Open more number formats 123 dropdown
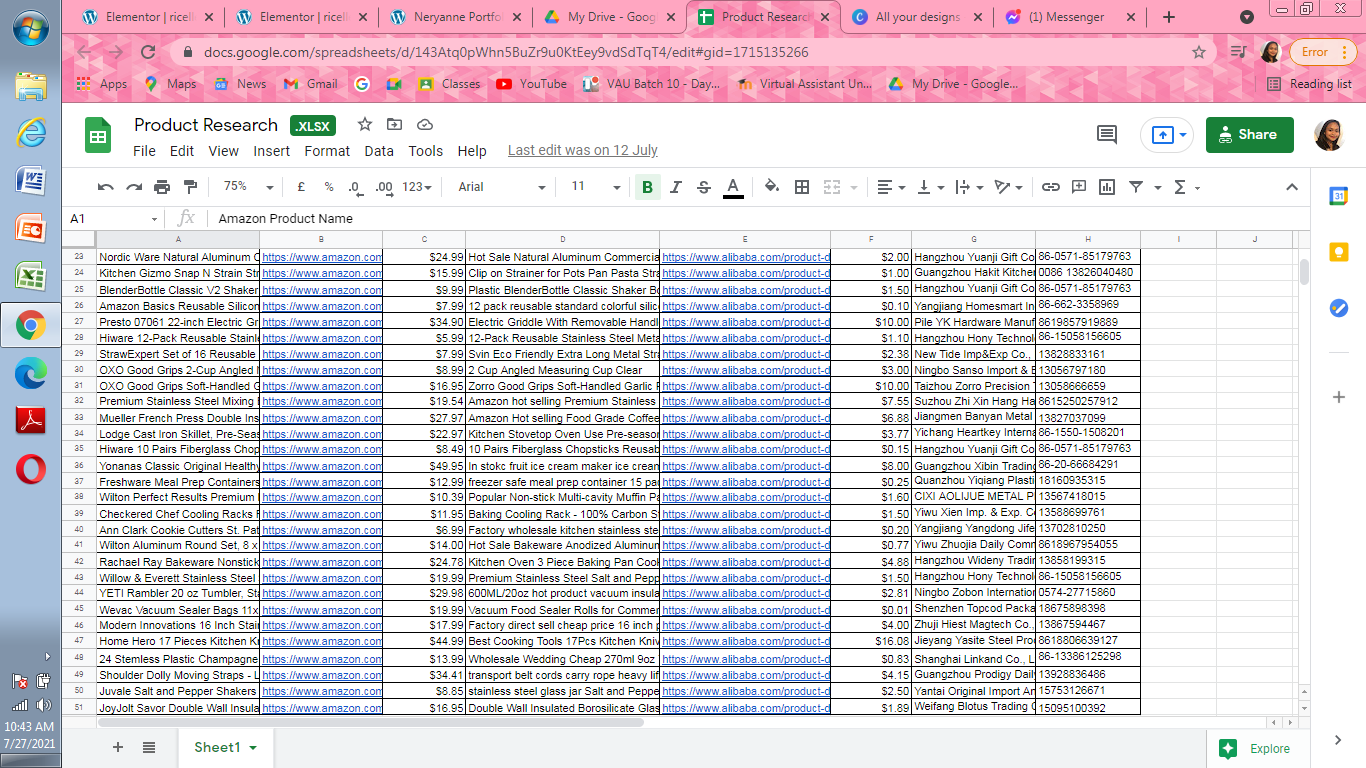 [417, 187]
